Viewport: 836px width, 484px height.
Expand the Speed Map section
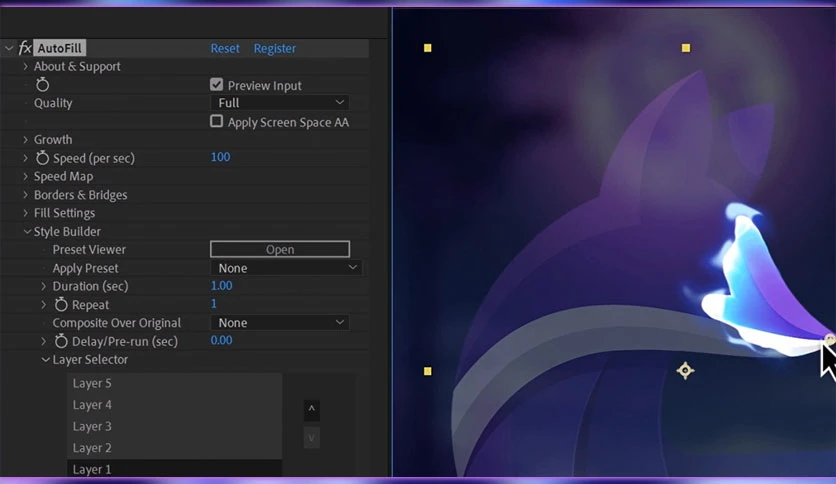click(x=25, y=176)
